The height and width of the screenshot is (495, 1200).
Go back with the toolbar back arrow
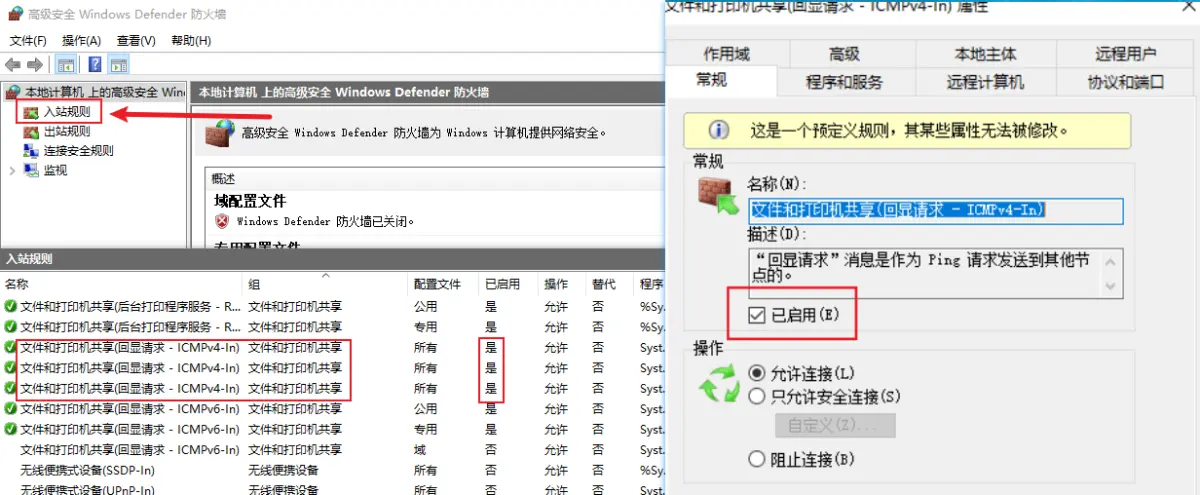(13, 65)
